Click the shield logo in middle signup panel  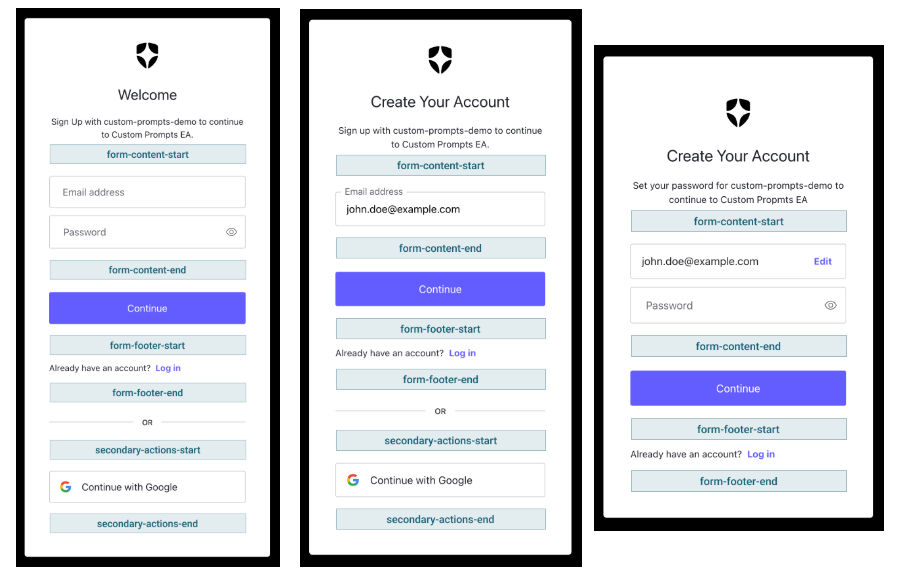(440, 60)
